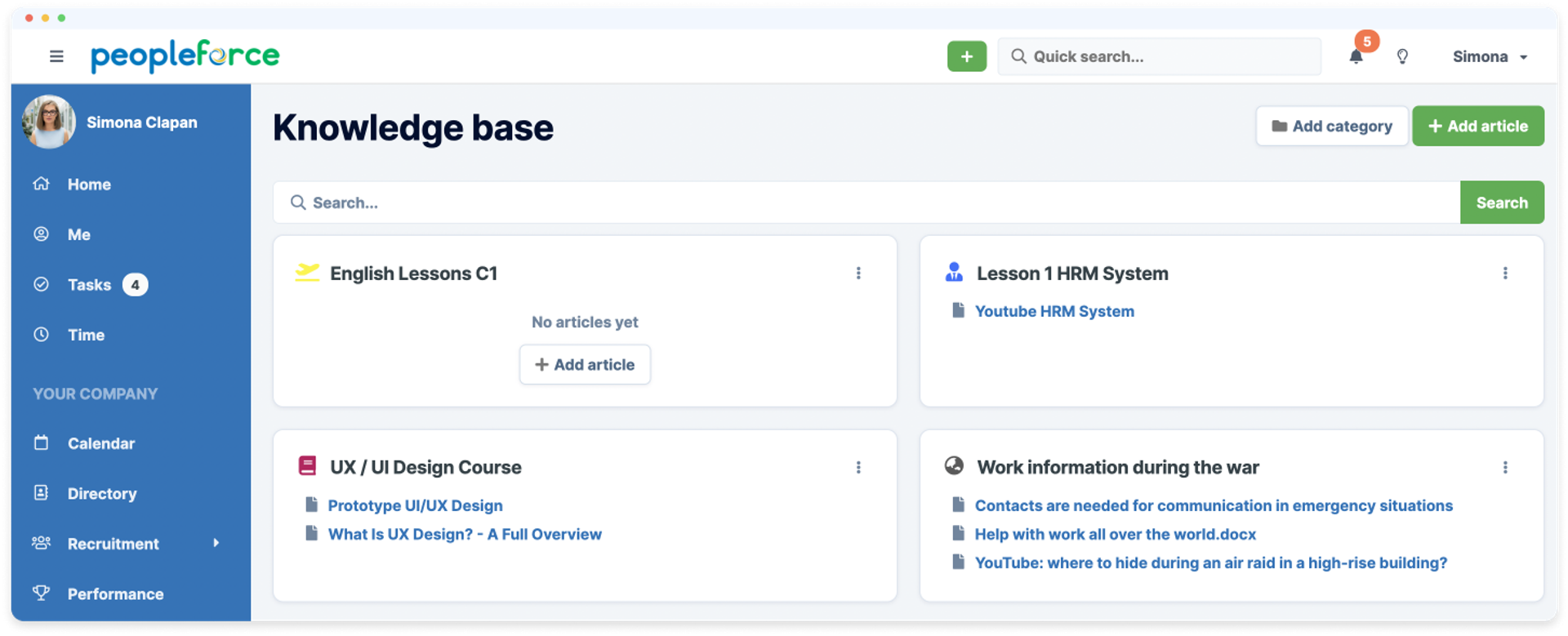Open options menu for English Lessons C1

pyautogui.click(x=858, y=273)
